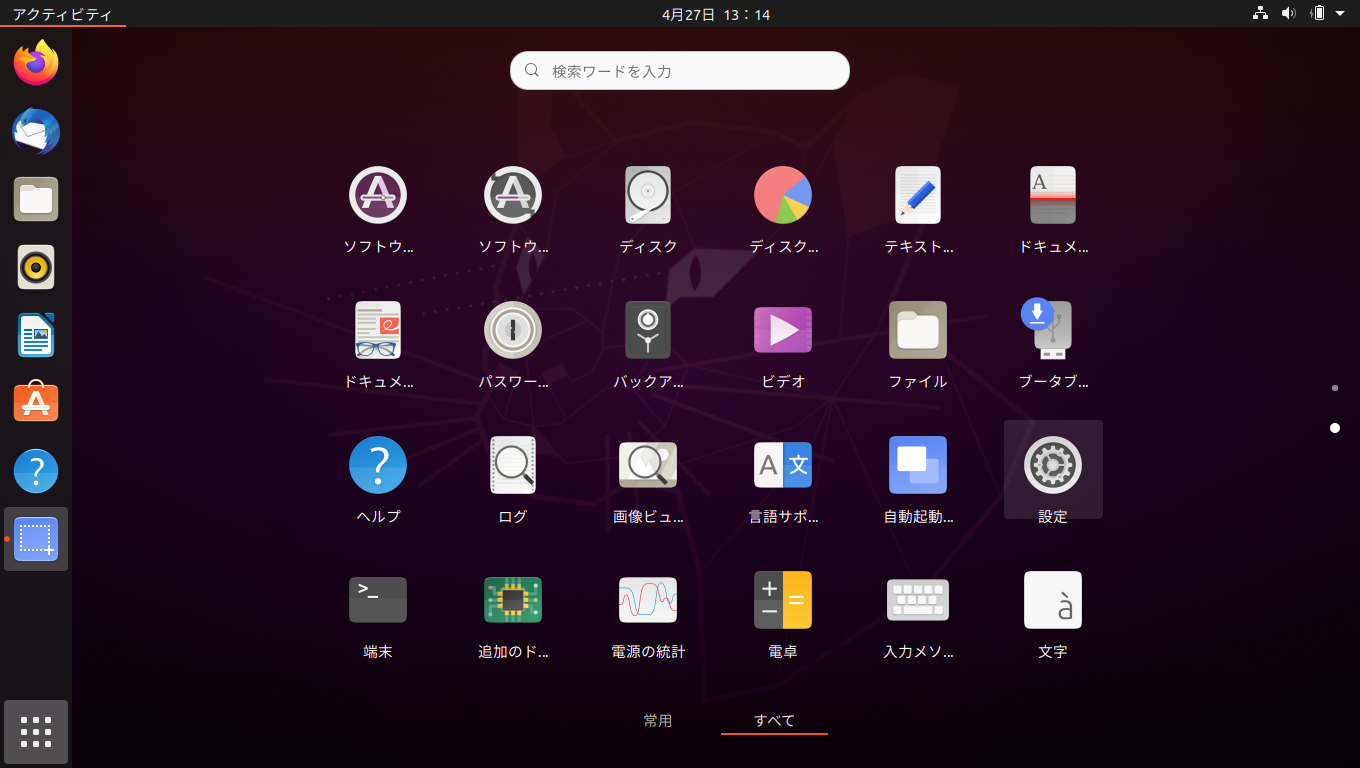
Task: Launch the パスワー... passwords and keys app
Action: pyautogui.click(x=513, y=330)
